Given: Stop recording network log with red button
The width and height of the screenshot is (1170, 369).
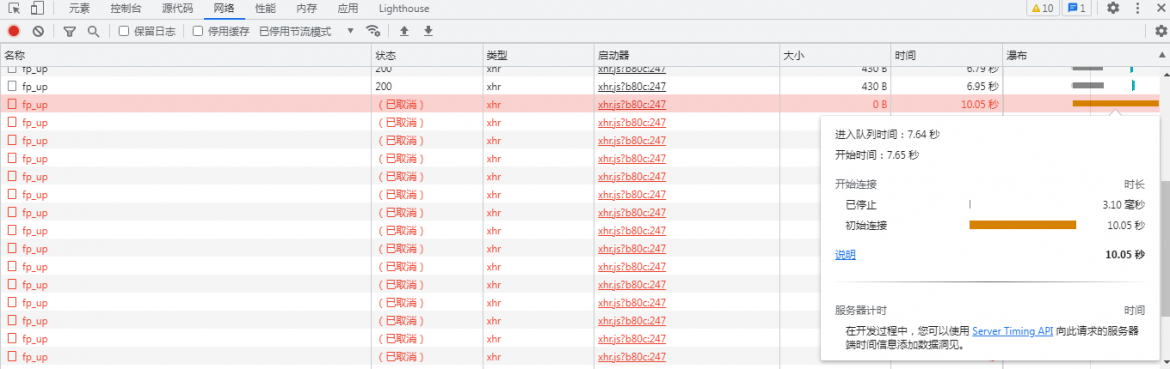Looking at the screenshot, I should [x=13, y=31].
